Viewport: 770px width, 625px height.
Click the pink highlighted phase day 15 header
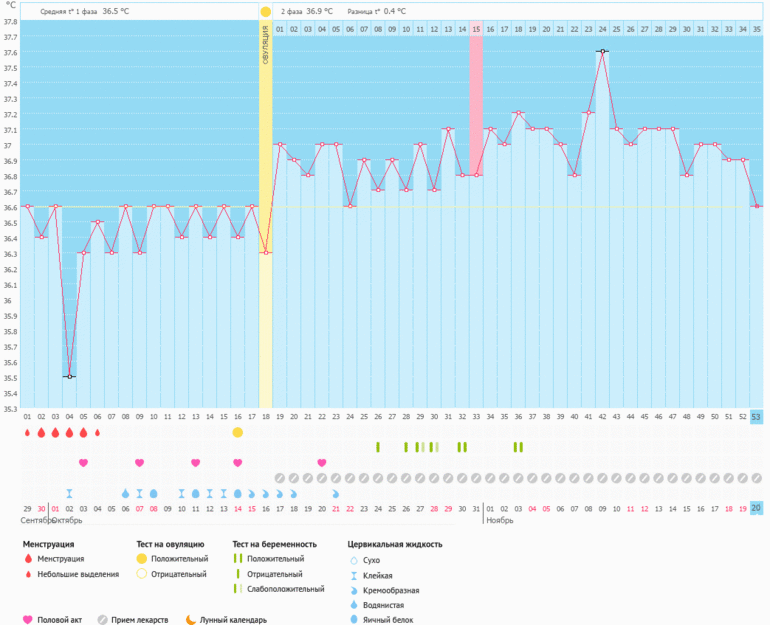pyautogui.click(x=476, y=30)
